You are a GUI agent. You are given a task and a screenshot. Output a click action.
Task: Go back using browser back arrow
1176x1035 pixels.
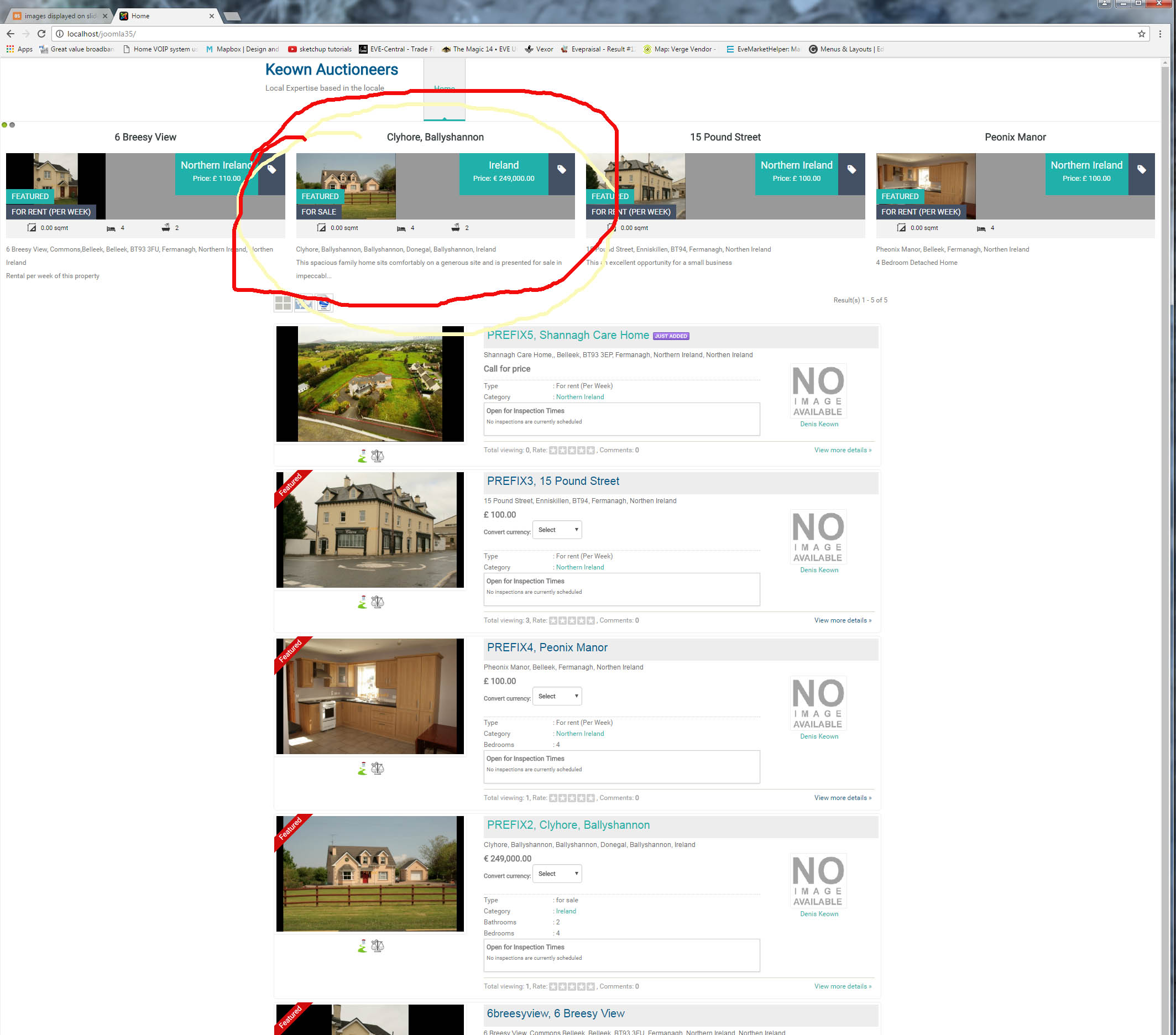click(11, 34)
